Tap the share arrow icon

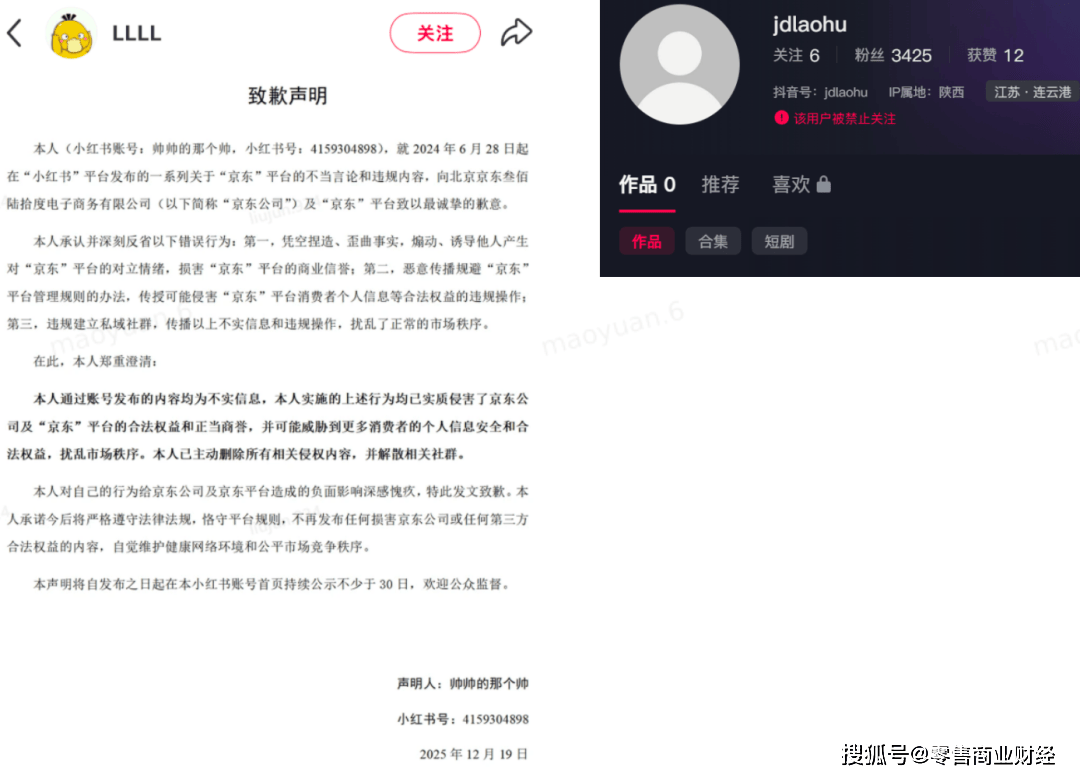coord(516,32)
